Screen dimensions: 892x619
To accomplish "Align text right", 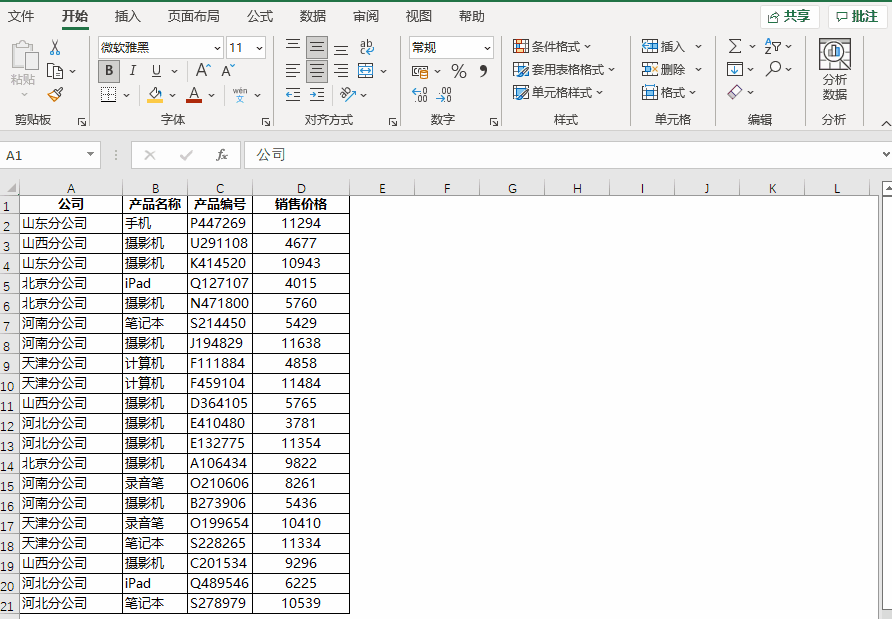I will point(341,71).
